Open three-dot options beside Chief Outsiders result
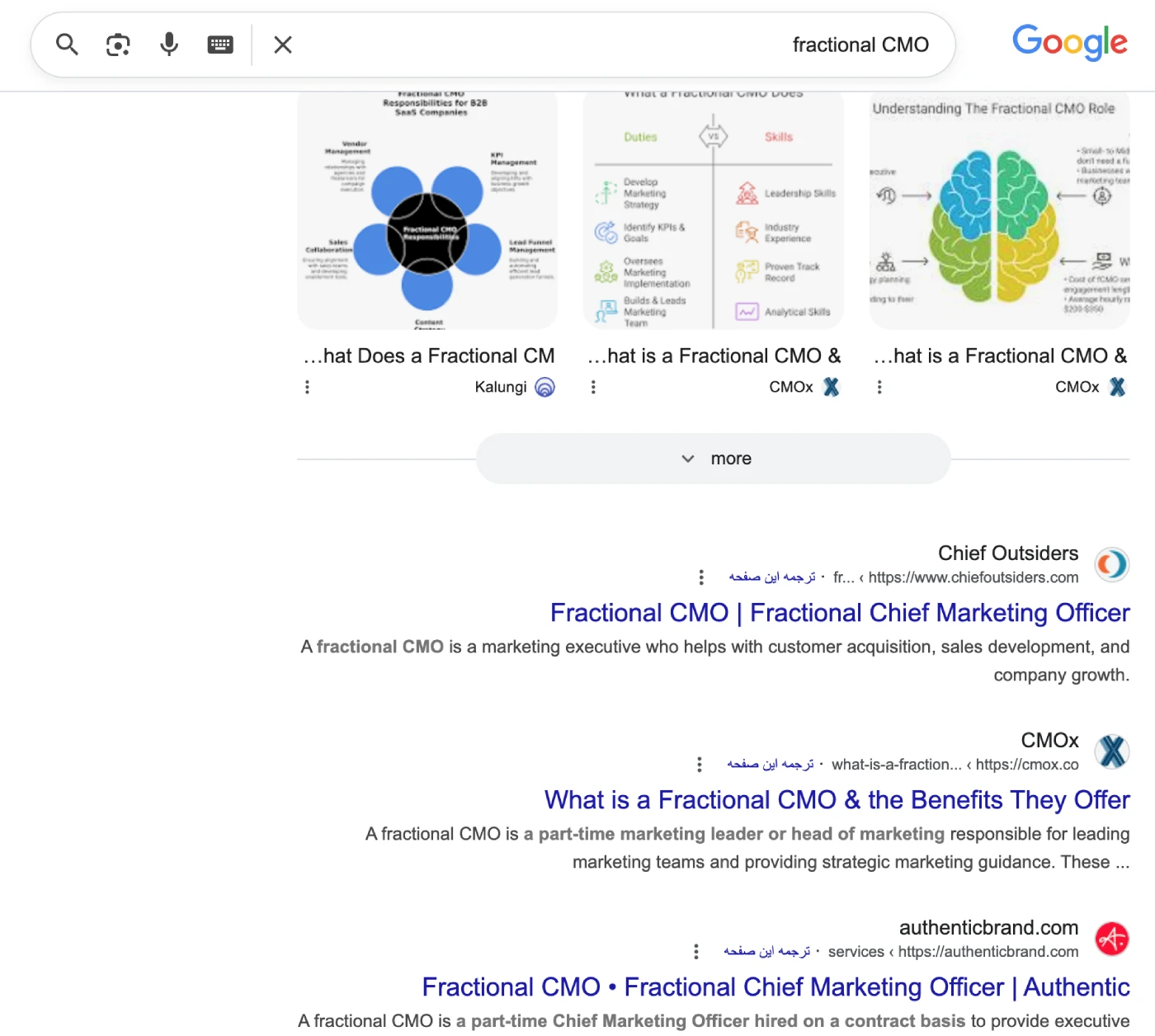Image resolution: width=1155 pixels, height=1036 pixels. pos(701,577)
